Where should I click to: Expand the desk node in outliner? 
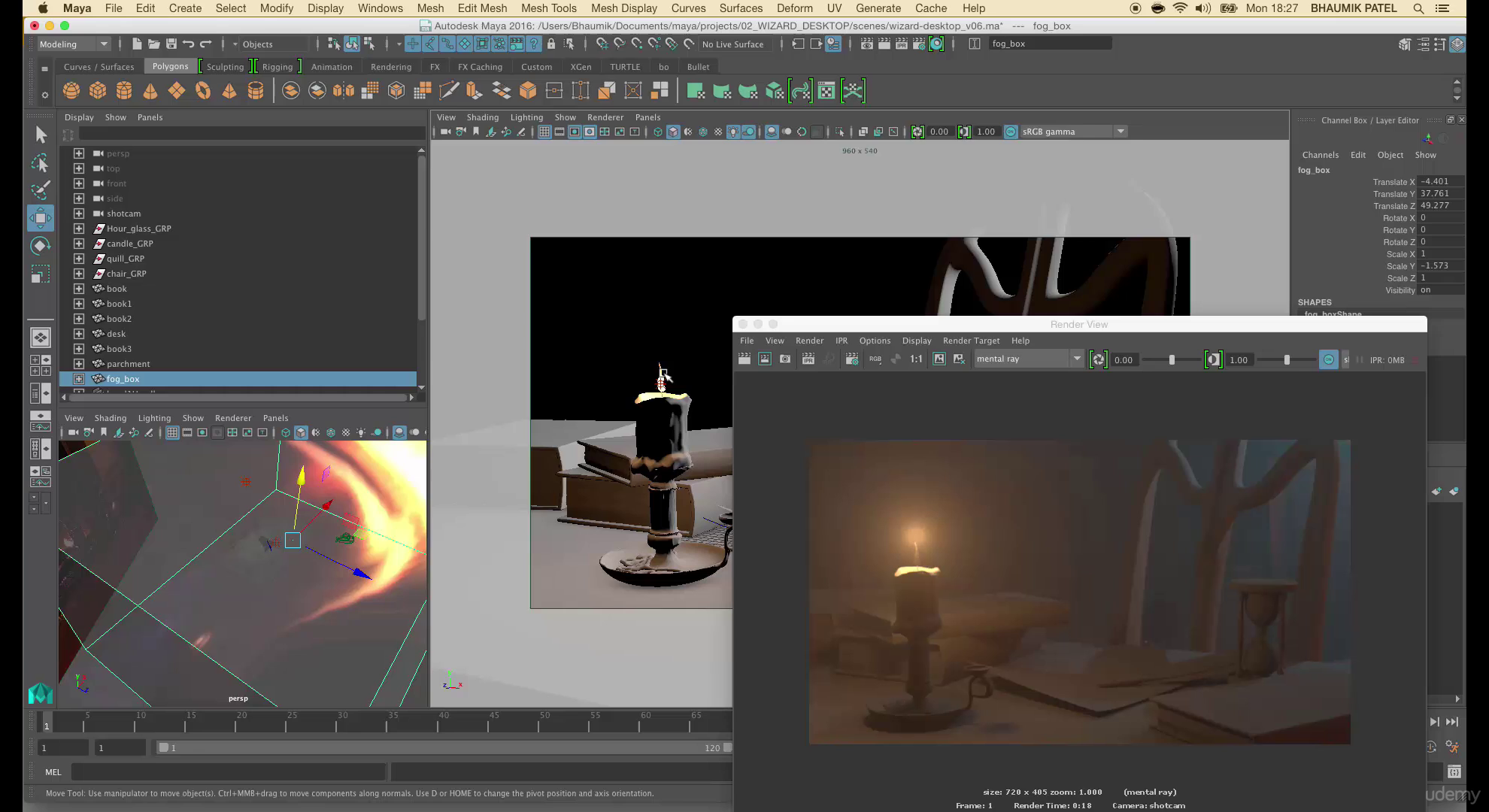(79, 334)
